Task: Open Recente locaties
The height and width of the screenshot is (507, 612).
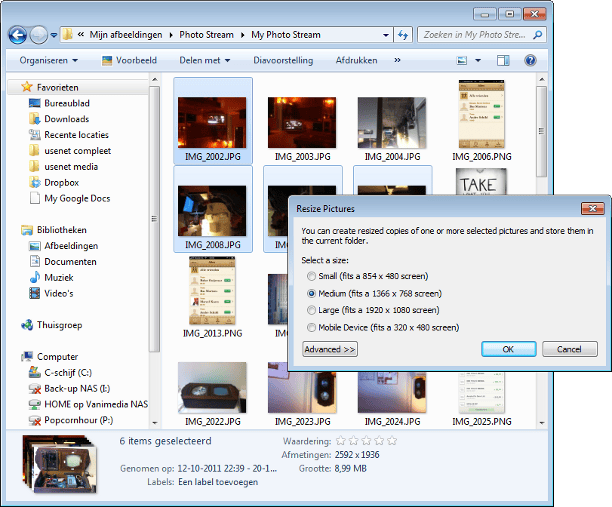Action: tap(69, 135)
